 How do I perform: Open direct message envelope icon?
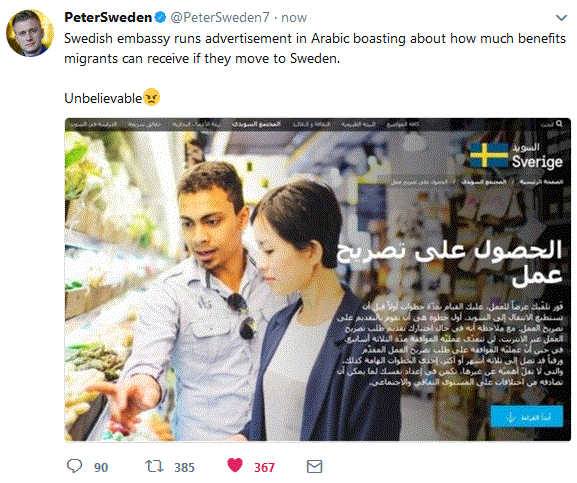point(314,466)
